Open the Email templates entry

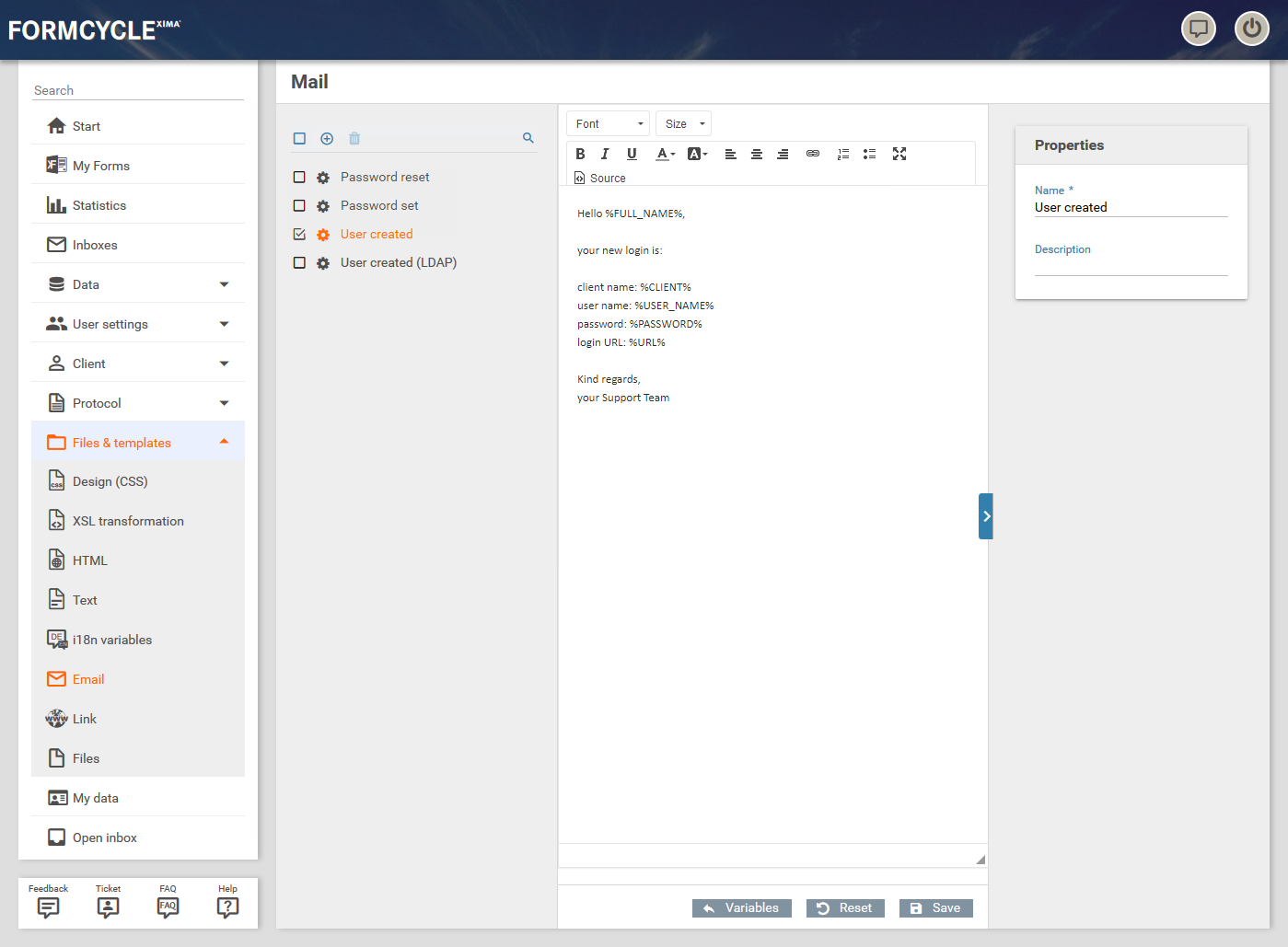(x=138, y=679)
